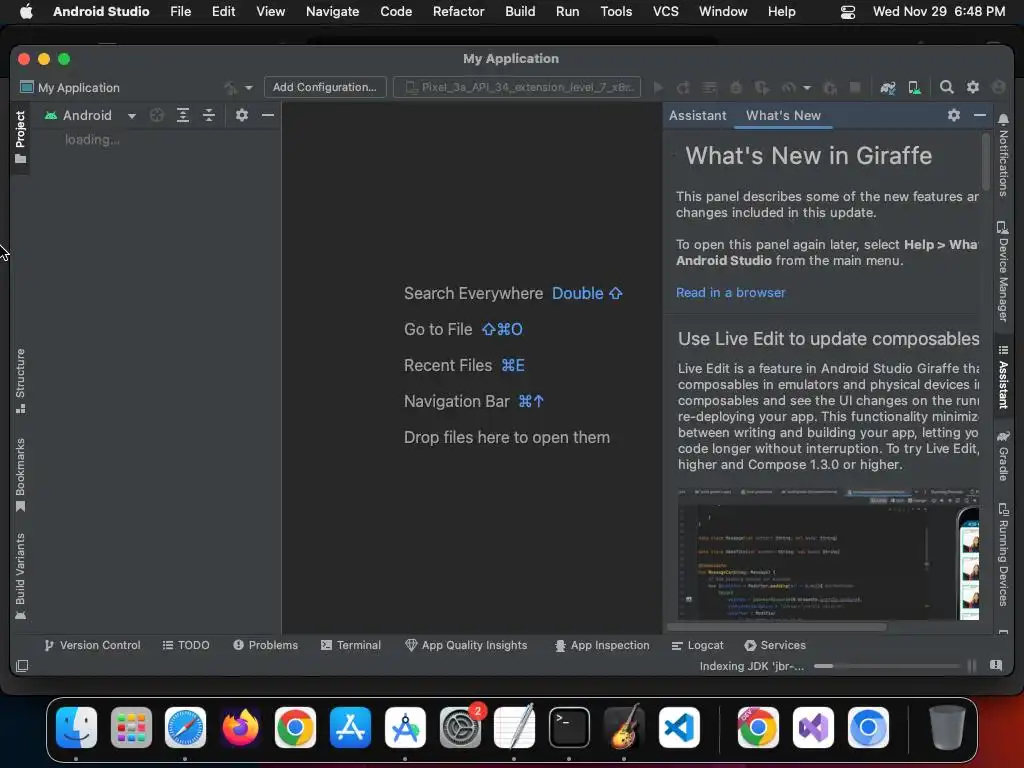The width and height of the screenshot is (1024, 768).
Task: Click the Read in a browser link
Action: click(x=730, y=293)
